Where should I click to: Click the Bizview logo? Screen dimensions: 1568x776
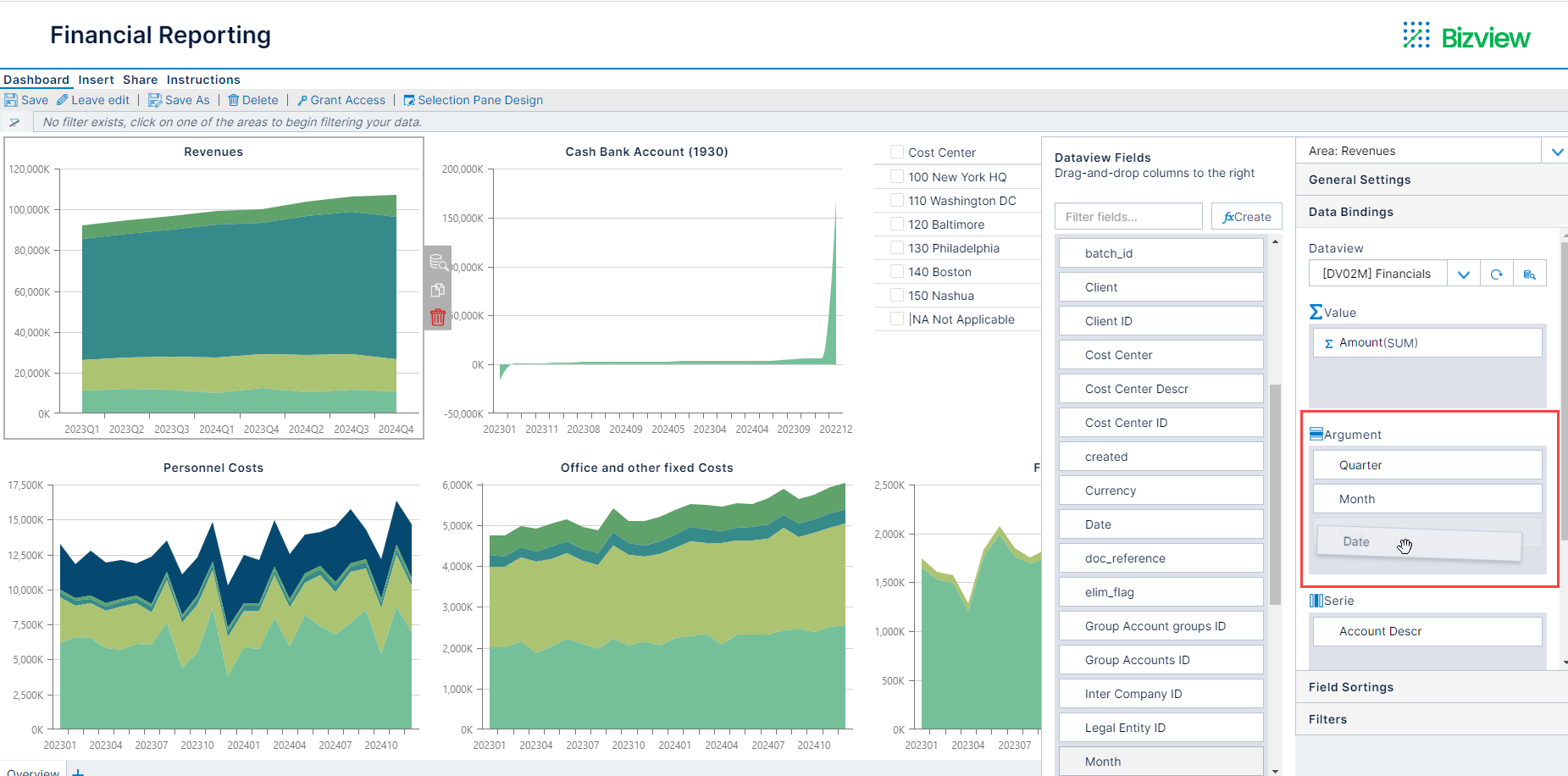pos(1465,36)
